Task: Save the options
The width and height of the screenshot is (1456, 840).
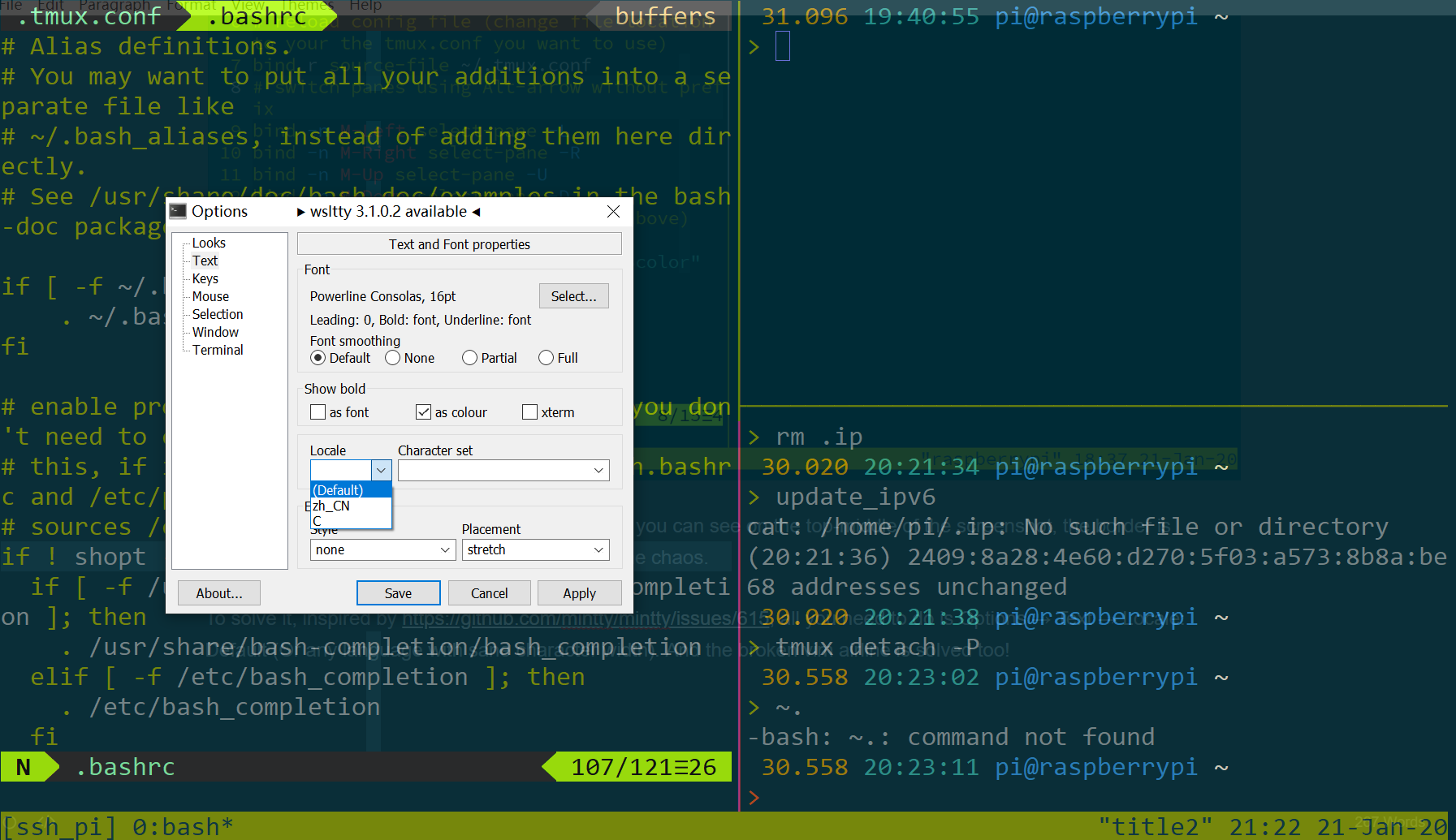Action: (398, 593)
